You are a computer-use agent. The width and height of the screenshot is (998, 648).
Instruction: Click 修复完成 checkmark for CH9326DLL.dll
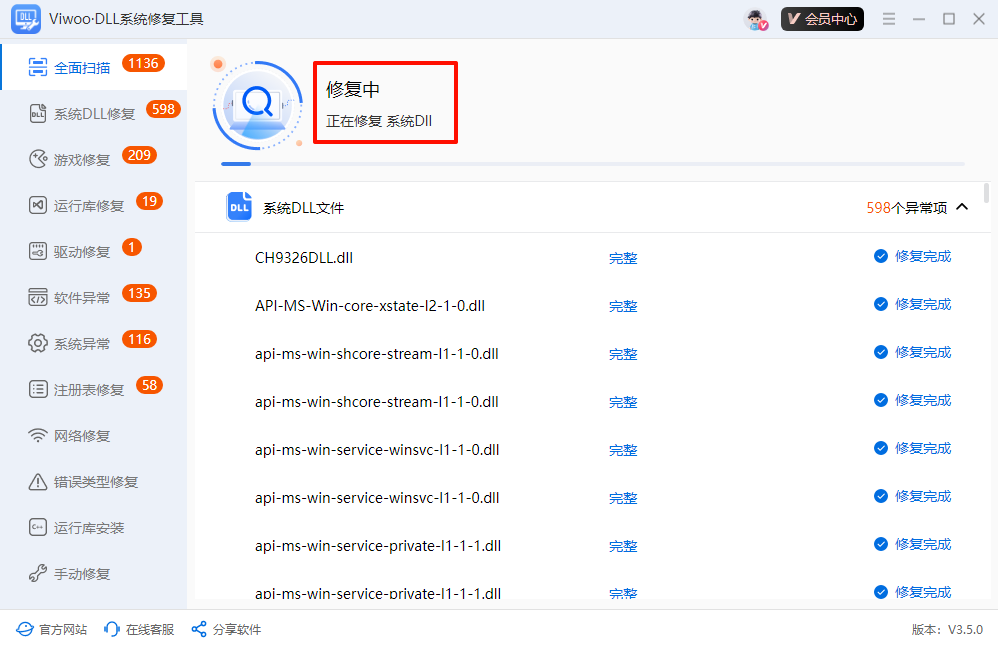click(881, 256)
